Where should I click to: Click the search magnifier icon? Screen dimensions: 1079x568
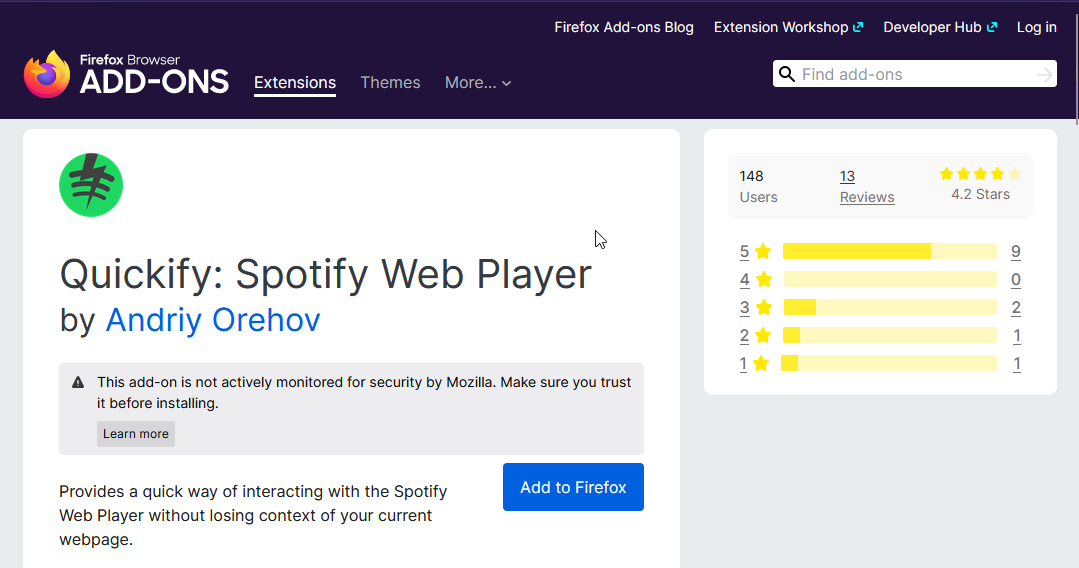point(787,74)
